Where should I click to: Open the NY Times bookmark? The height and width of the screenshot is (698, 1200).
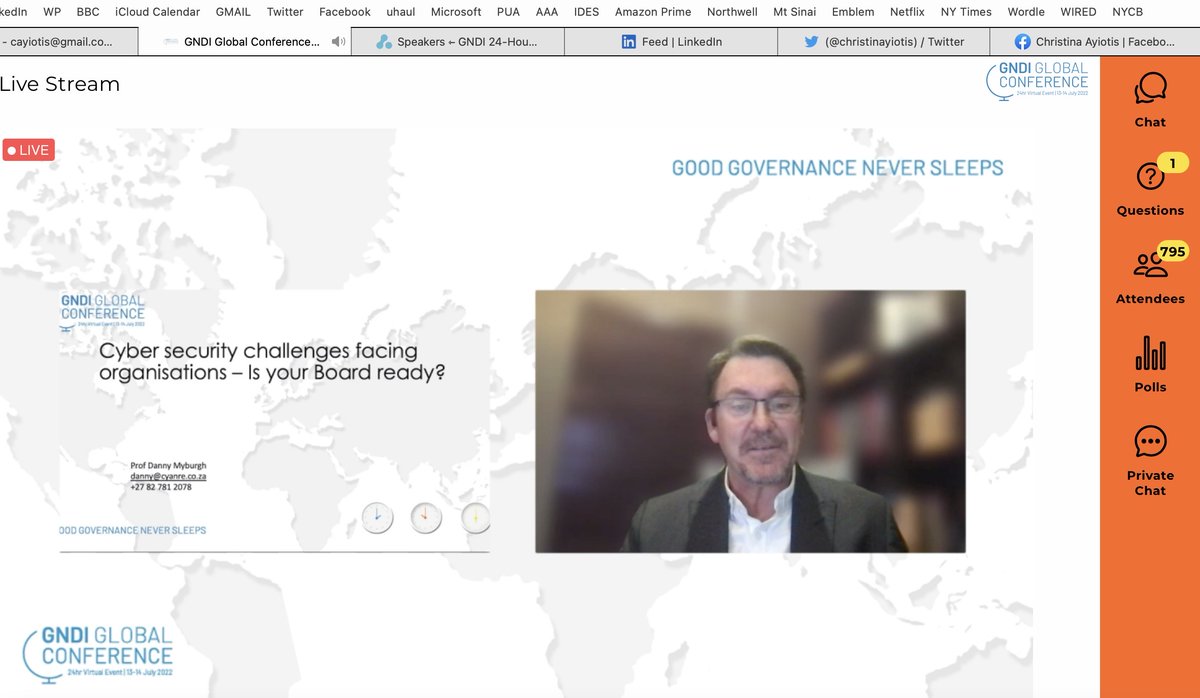pyautogui.click(x=967, y=12)
